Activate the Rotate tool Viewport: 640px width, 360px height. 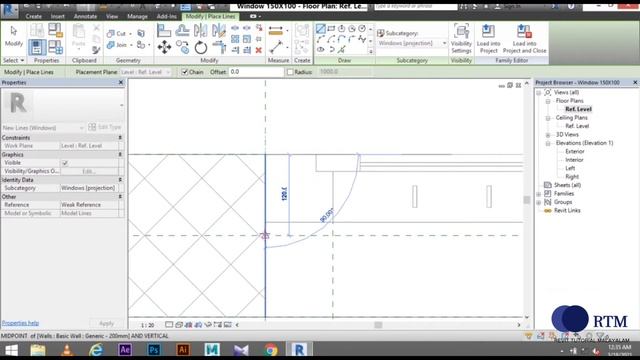click(x=200, y=47)
